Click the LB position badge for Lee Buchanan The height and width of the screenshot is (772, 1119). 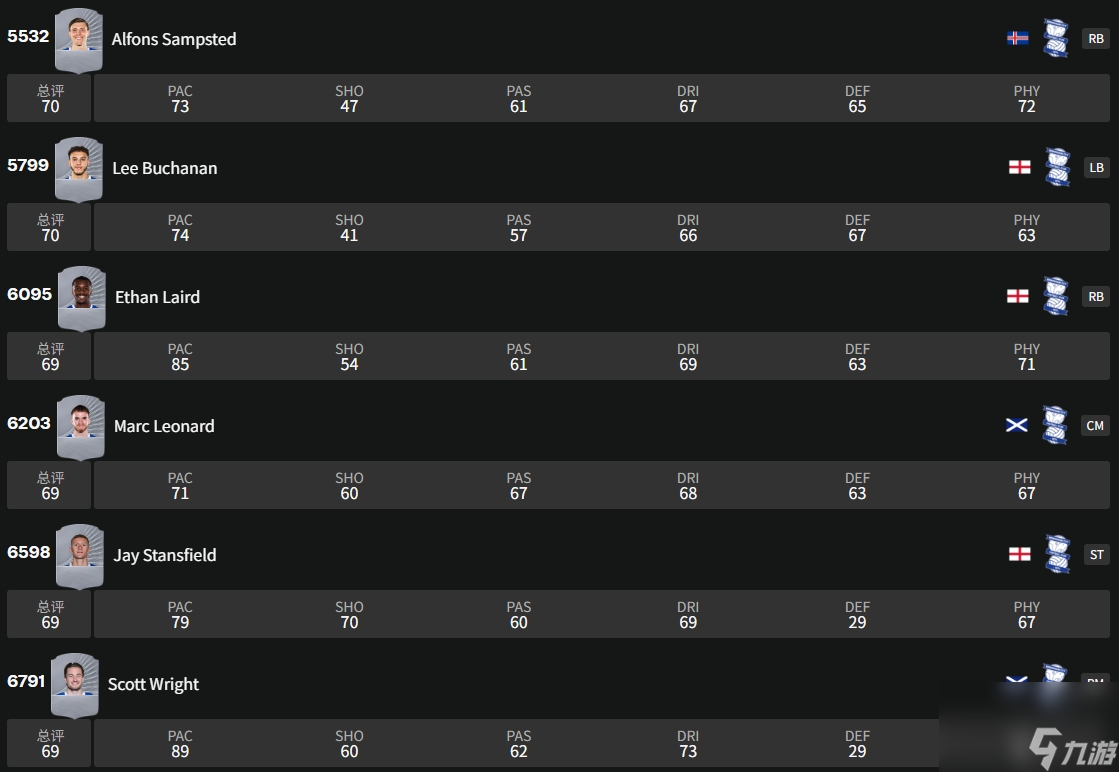(x=1096, y=168)
